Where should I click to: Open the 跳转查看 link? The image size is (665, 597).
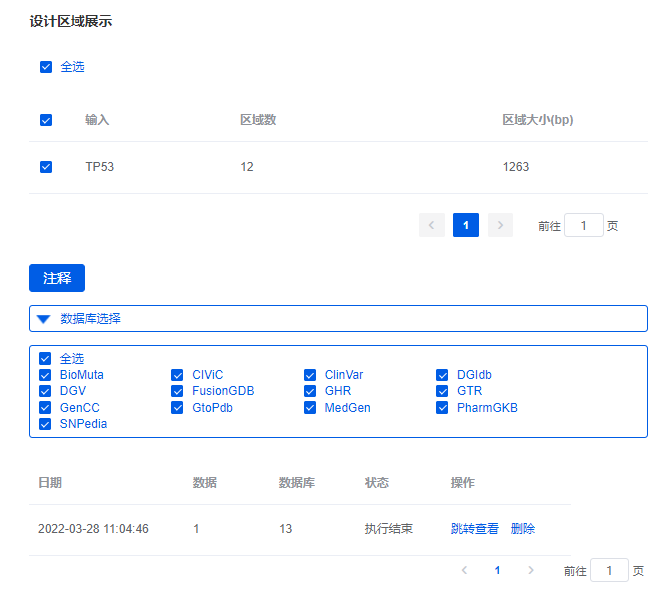(474, 529)
